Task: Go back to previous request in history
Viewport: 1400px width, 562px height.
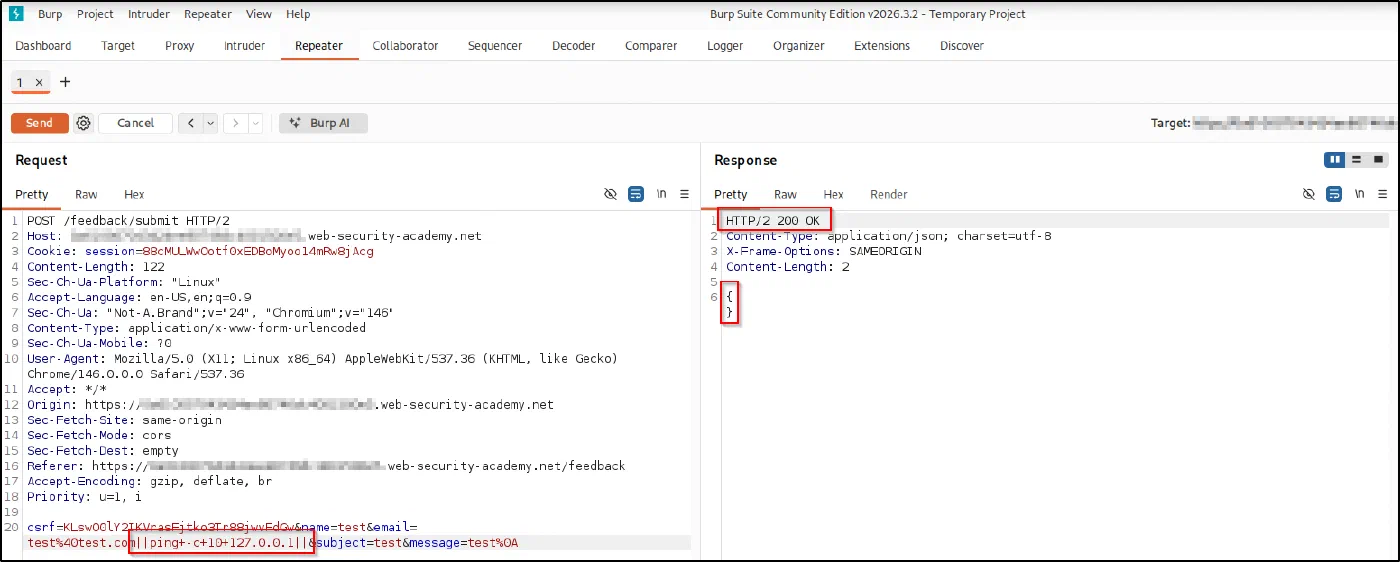Action: pyautogui.click(x=190, y=123)
